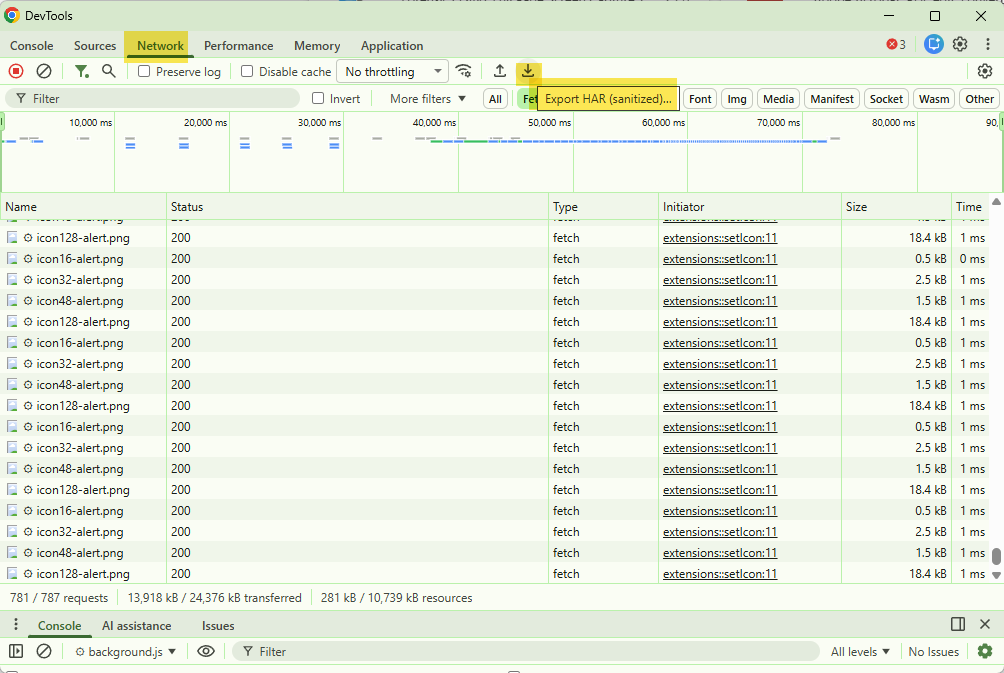Open DevTools settings gear in tab bar
This screenshot has height=673, width=1004.
[x=960, y=44]
